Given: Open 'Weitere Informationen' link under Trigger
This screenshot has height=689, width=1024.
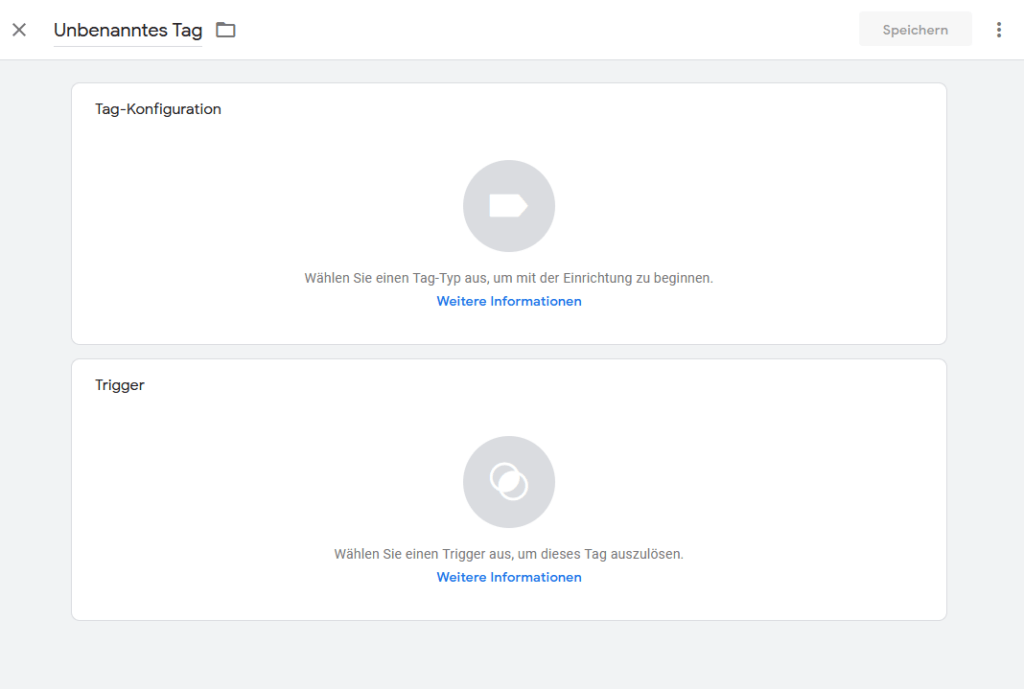Looking at the screenshot, I should point(508,577).
